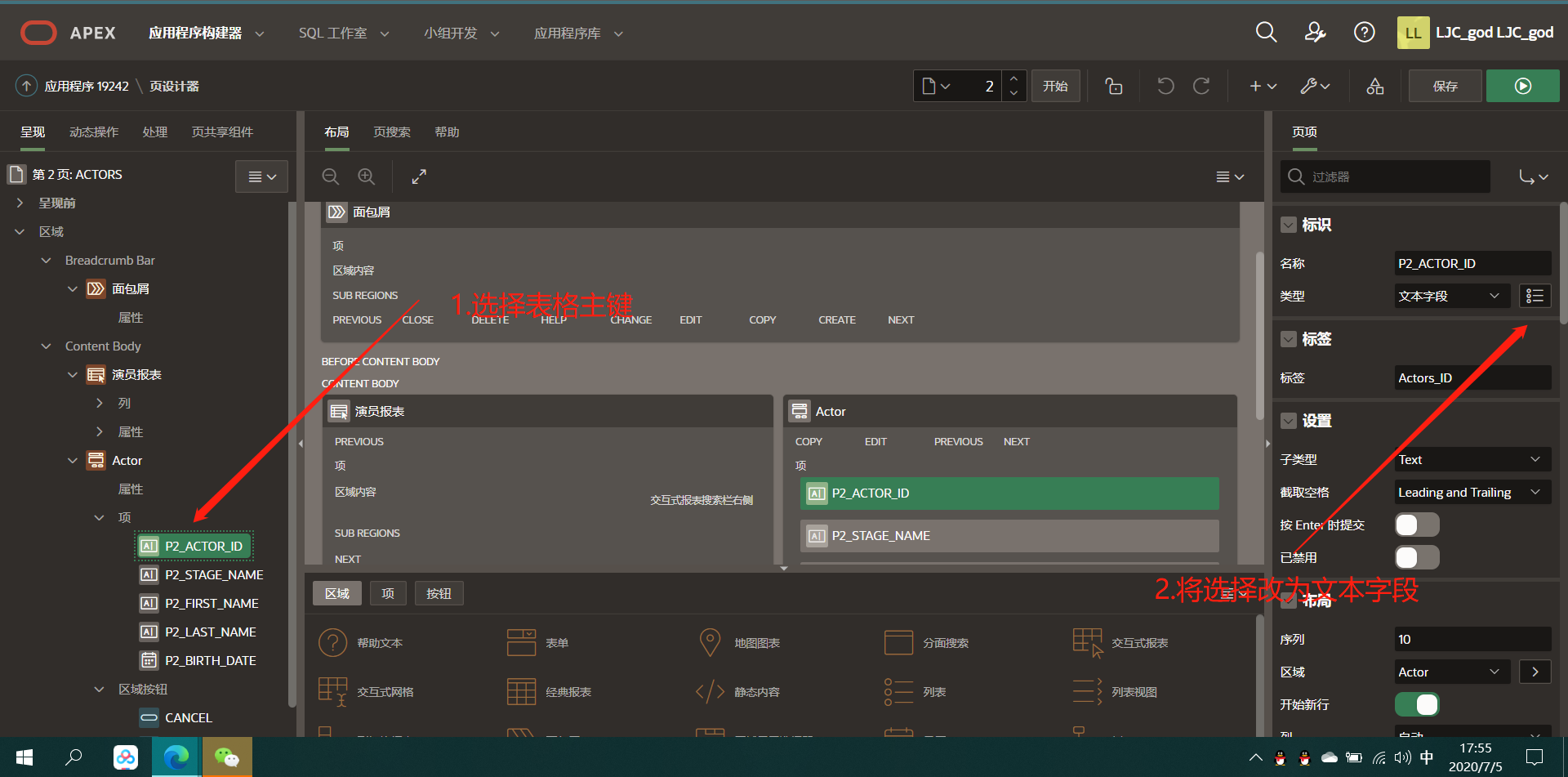Turn off the Start New Row switch

[x=1417, y=704]
